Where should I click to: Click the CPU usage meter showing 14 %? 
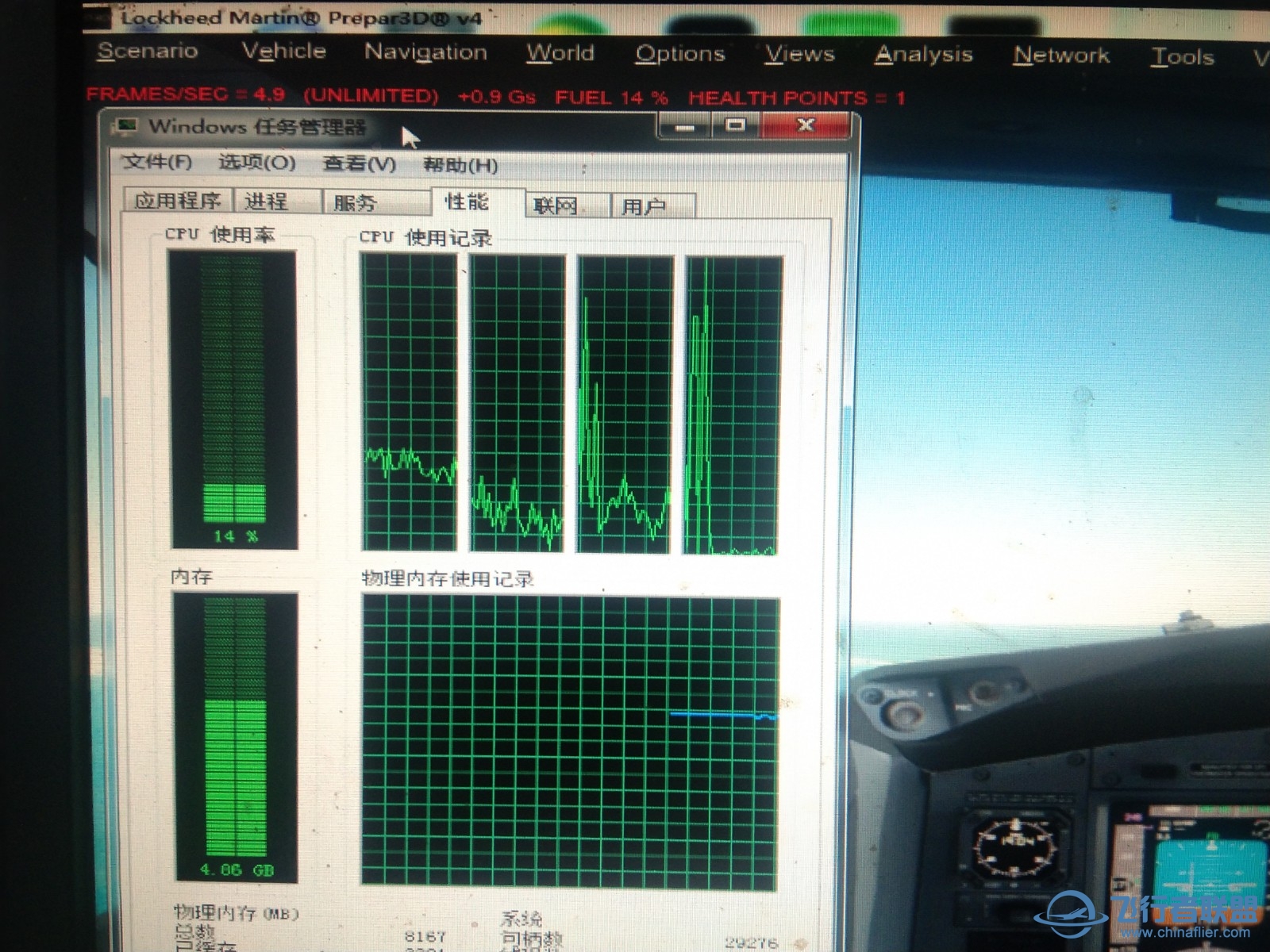pos(234,400)
